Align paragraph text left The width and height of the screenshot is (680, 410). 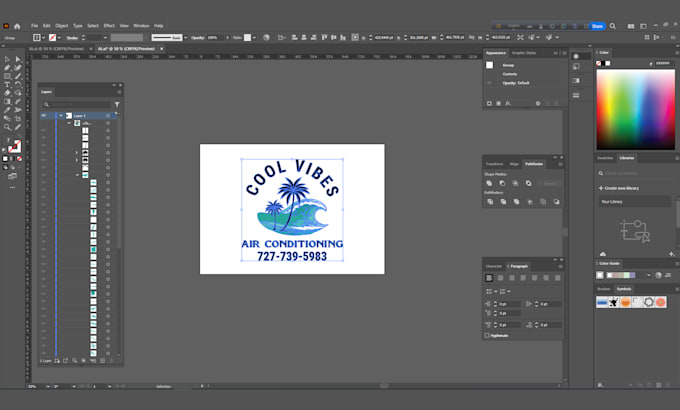point(489,278)
